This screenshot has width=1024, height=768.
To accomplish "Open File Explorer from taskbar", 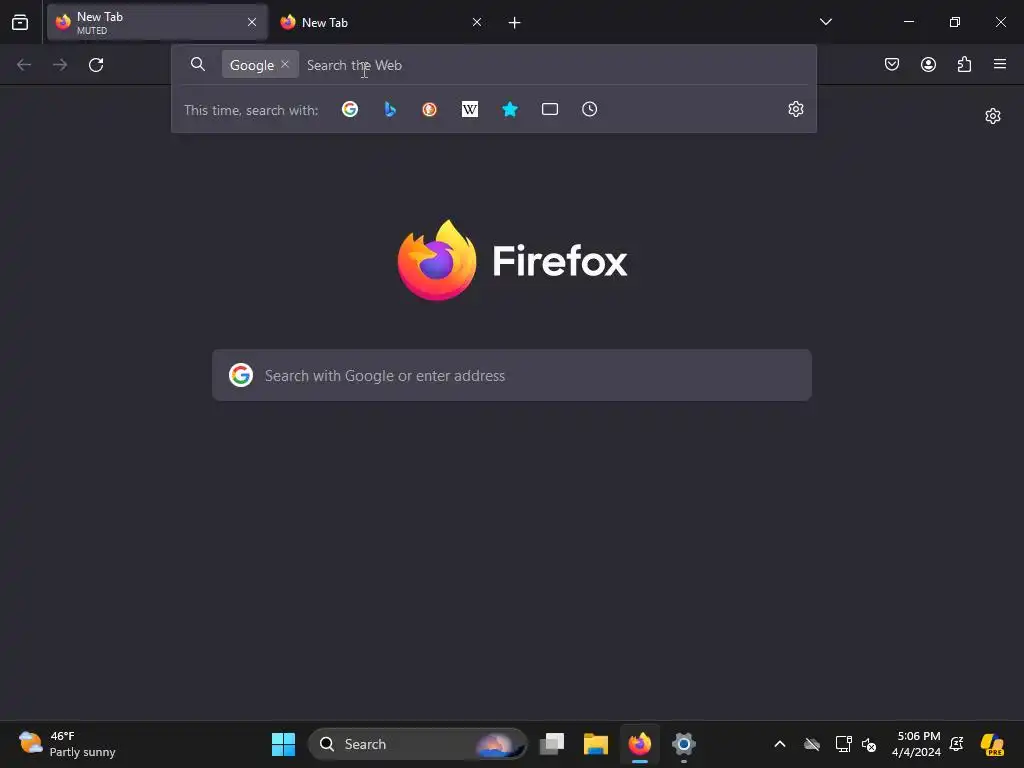I will (x=596, y=744).
